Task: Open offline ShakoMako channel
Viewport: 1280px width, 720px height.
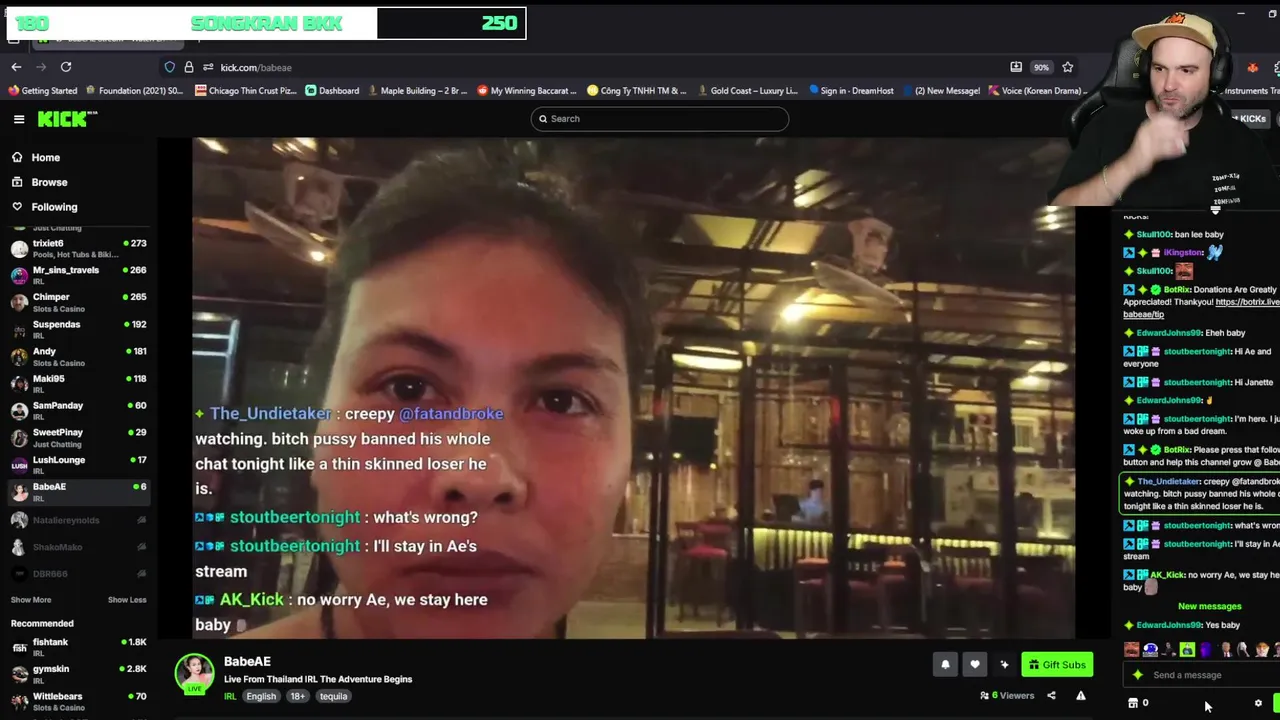Action: [x=78, y=547]
